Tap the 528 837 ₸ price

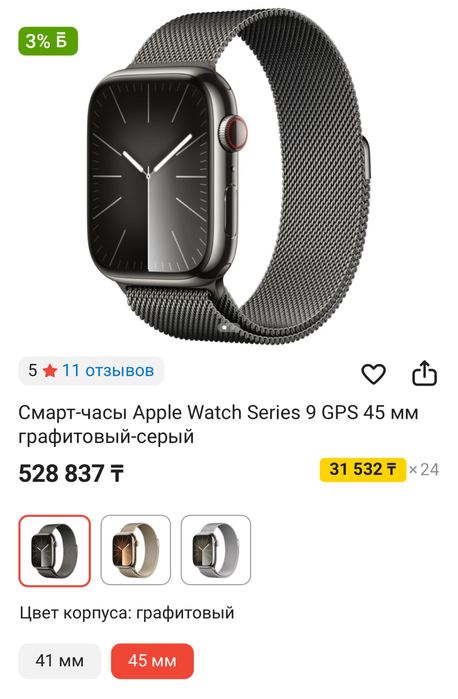71,473
